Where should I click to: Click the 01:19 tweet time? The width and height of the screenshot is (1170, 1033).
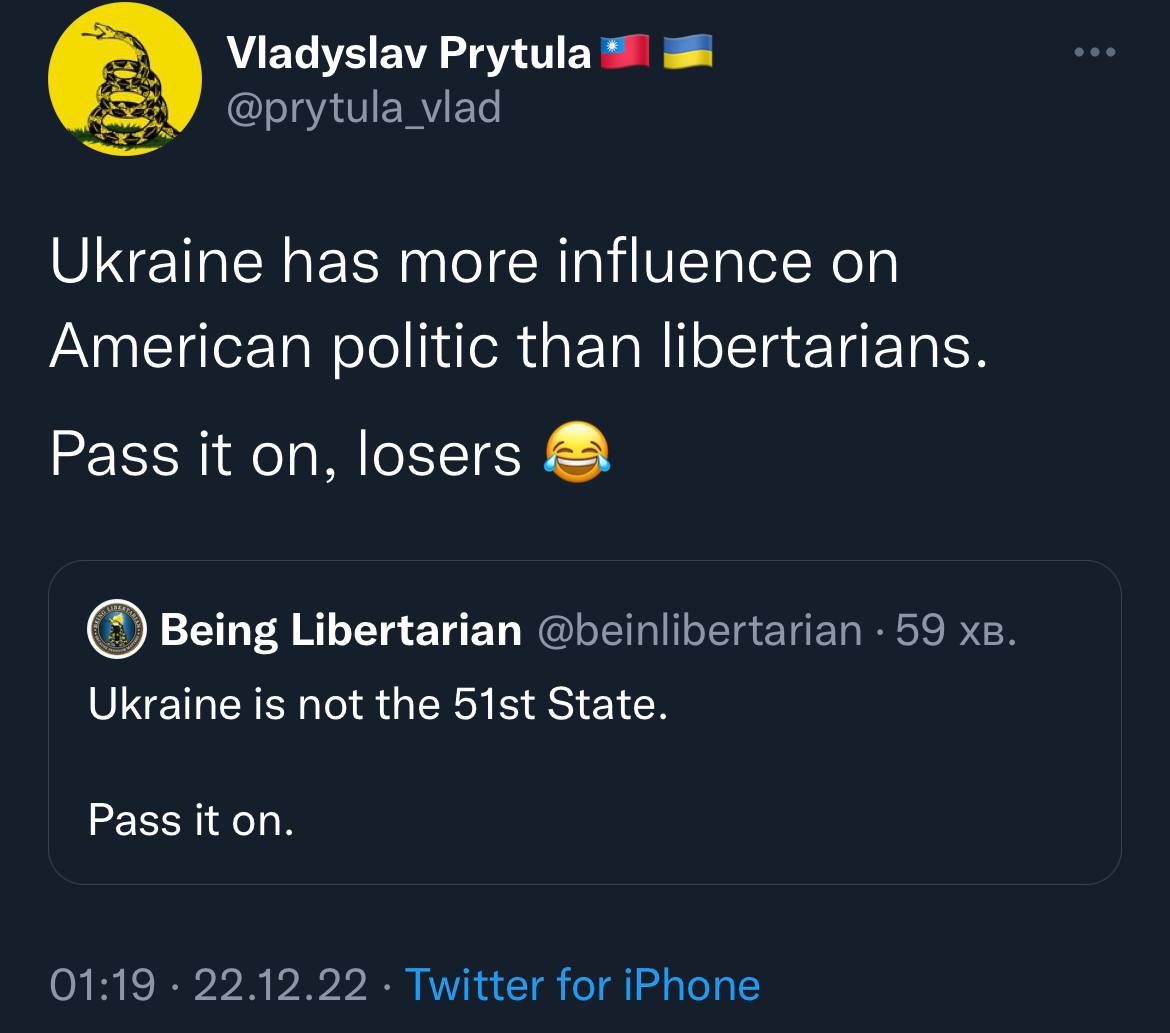[103, 985]
